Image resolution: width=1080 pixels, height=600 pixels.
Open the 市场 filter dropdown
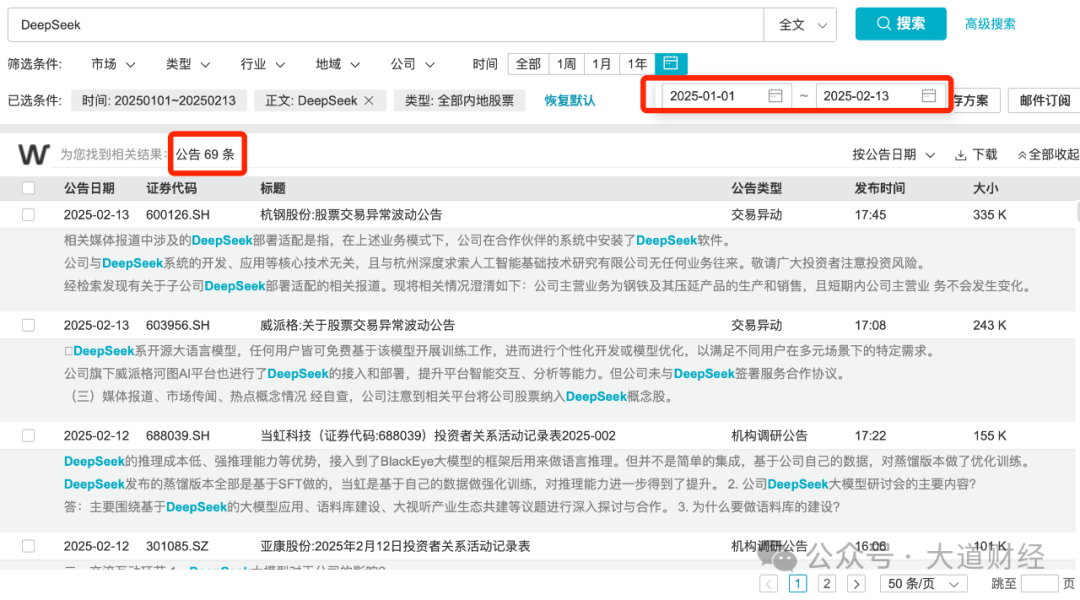point(112,63)
